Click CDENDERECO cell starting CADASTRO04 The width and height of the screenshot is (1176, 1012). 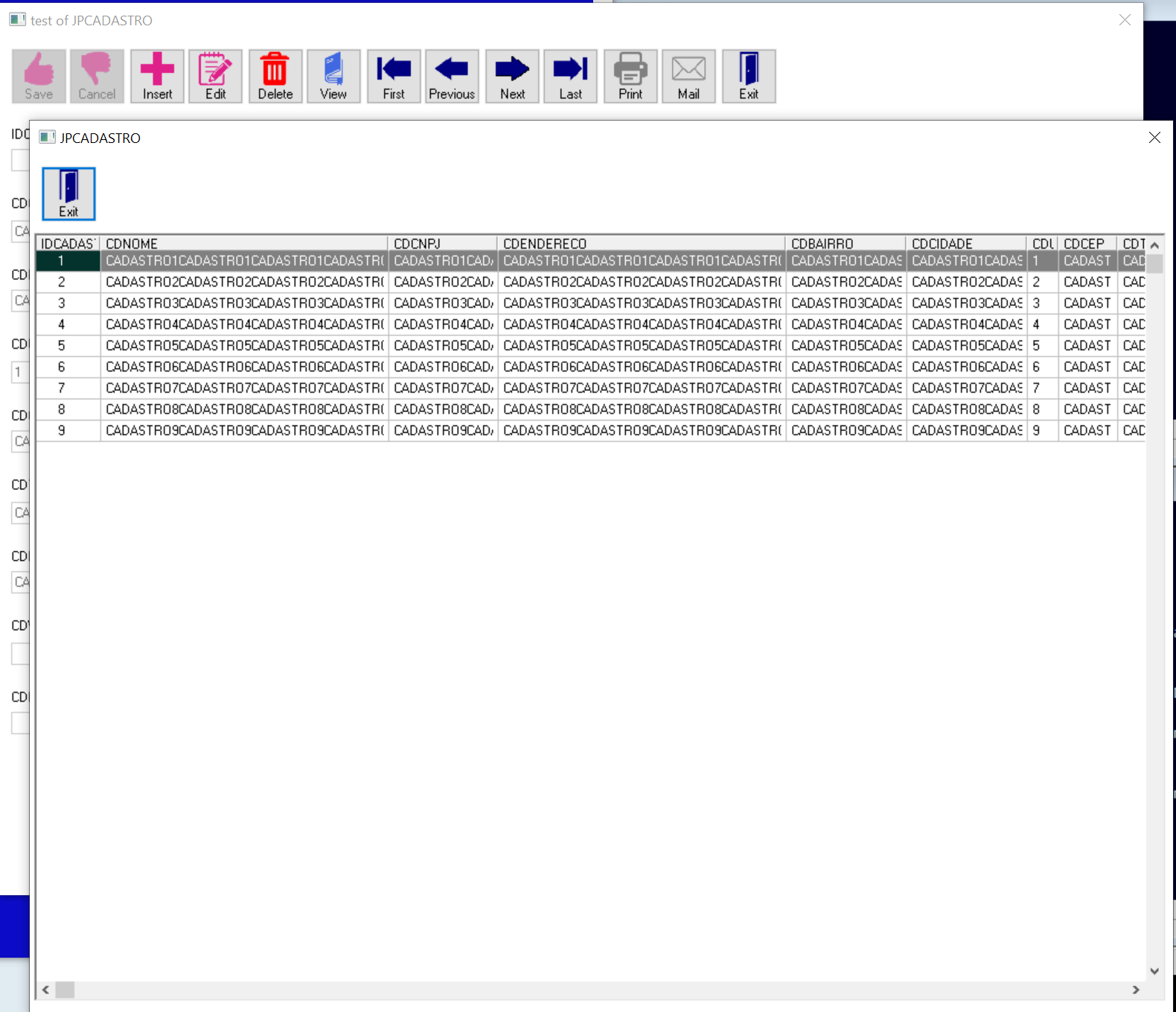click(642, 325)
